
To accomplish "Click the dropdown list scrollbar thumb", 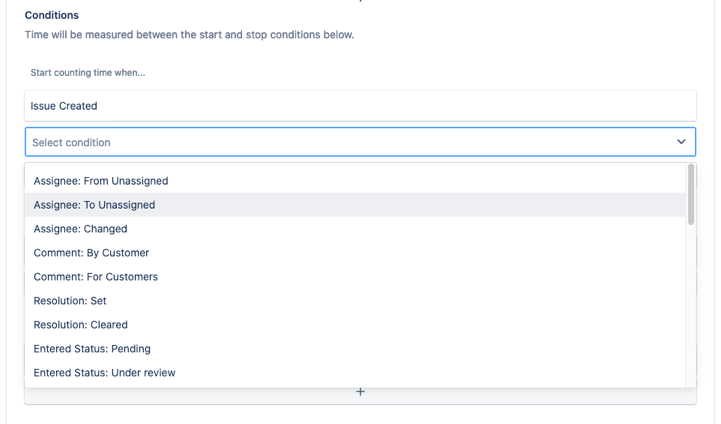I will pos(690,195).
